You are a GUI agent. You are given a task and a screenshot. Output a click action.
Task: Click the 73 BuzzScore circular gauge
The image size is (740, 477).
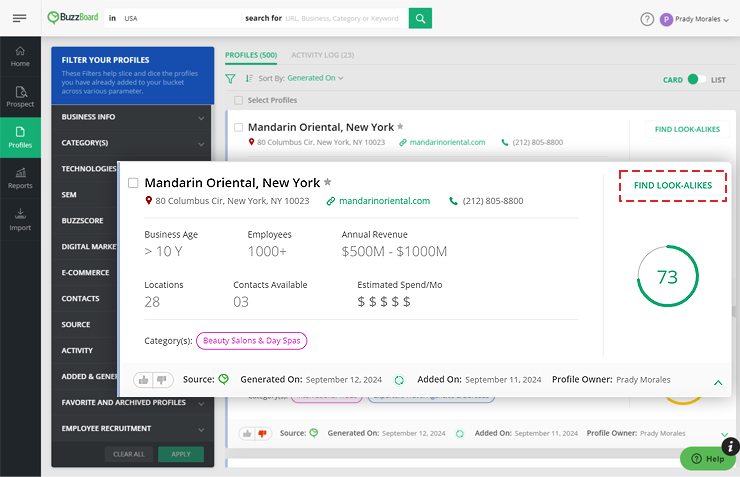(x=667, y=276)
